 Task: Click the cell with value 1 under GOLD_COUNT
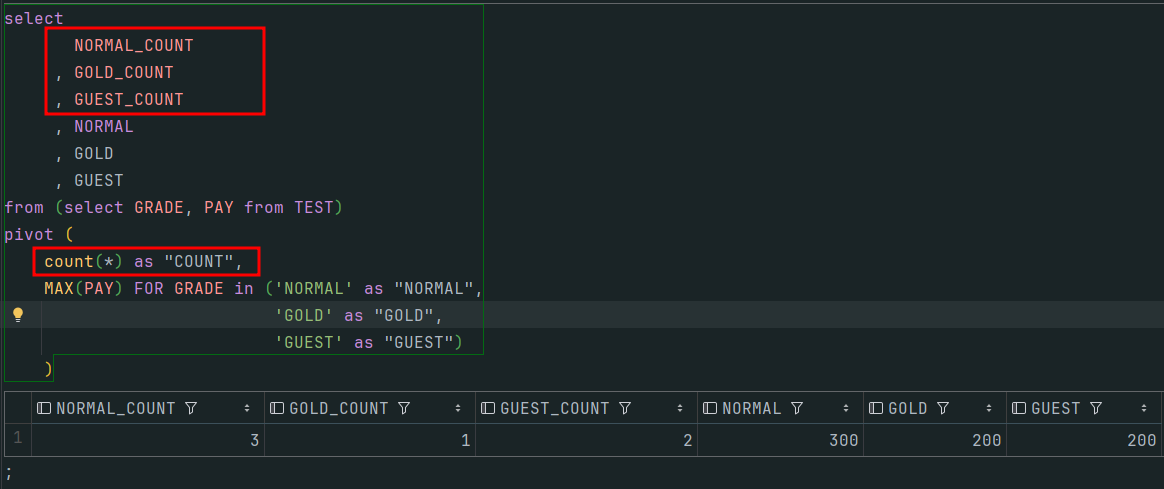[370, 440]
